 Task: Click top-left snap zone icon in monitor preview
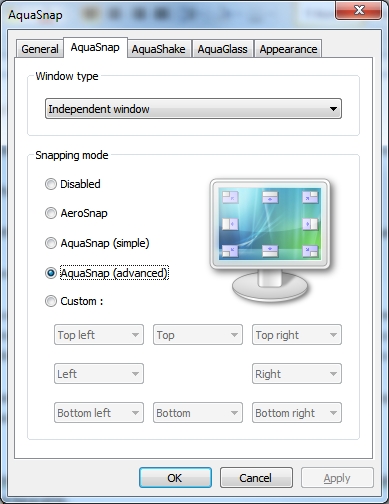pyautogui.click(x=230, y=197)
